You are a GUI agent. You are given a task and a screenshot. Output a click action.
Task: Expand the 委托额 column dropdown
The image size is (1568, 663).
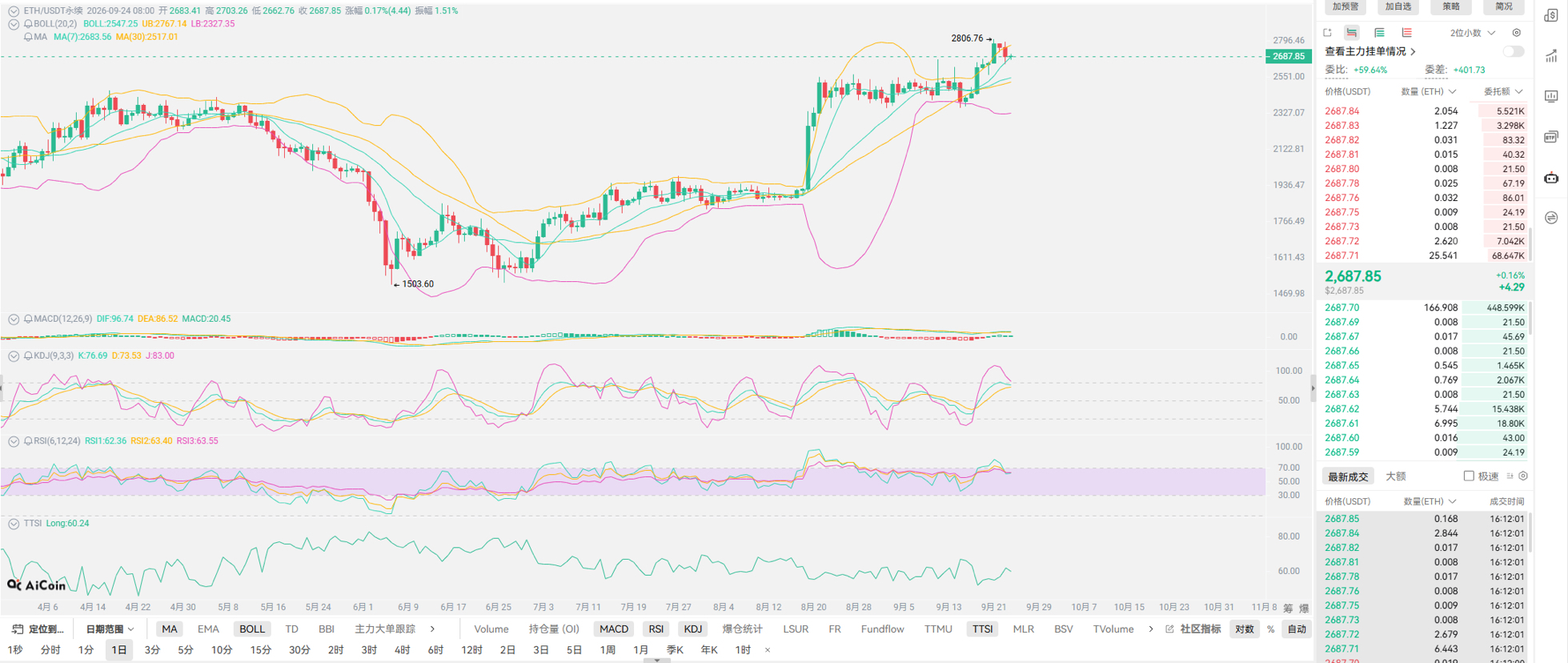(1503, 91)
